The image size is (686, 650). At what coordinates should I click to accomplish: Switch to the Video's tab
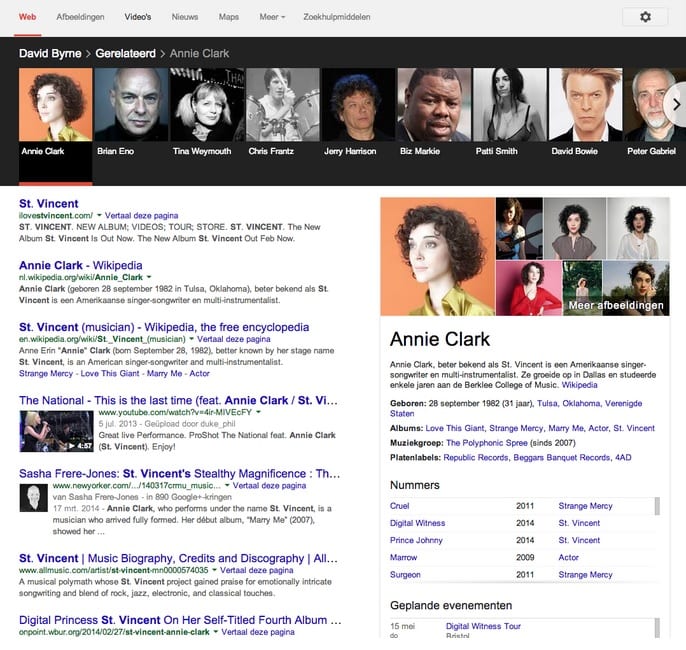pyautogui.click(x=137, y=17)
